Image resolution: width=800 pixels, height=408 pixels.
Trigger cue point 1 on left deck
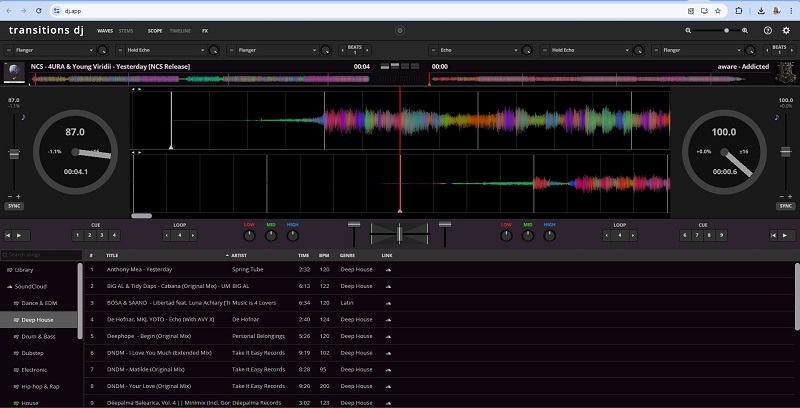point(78,235)
